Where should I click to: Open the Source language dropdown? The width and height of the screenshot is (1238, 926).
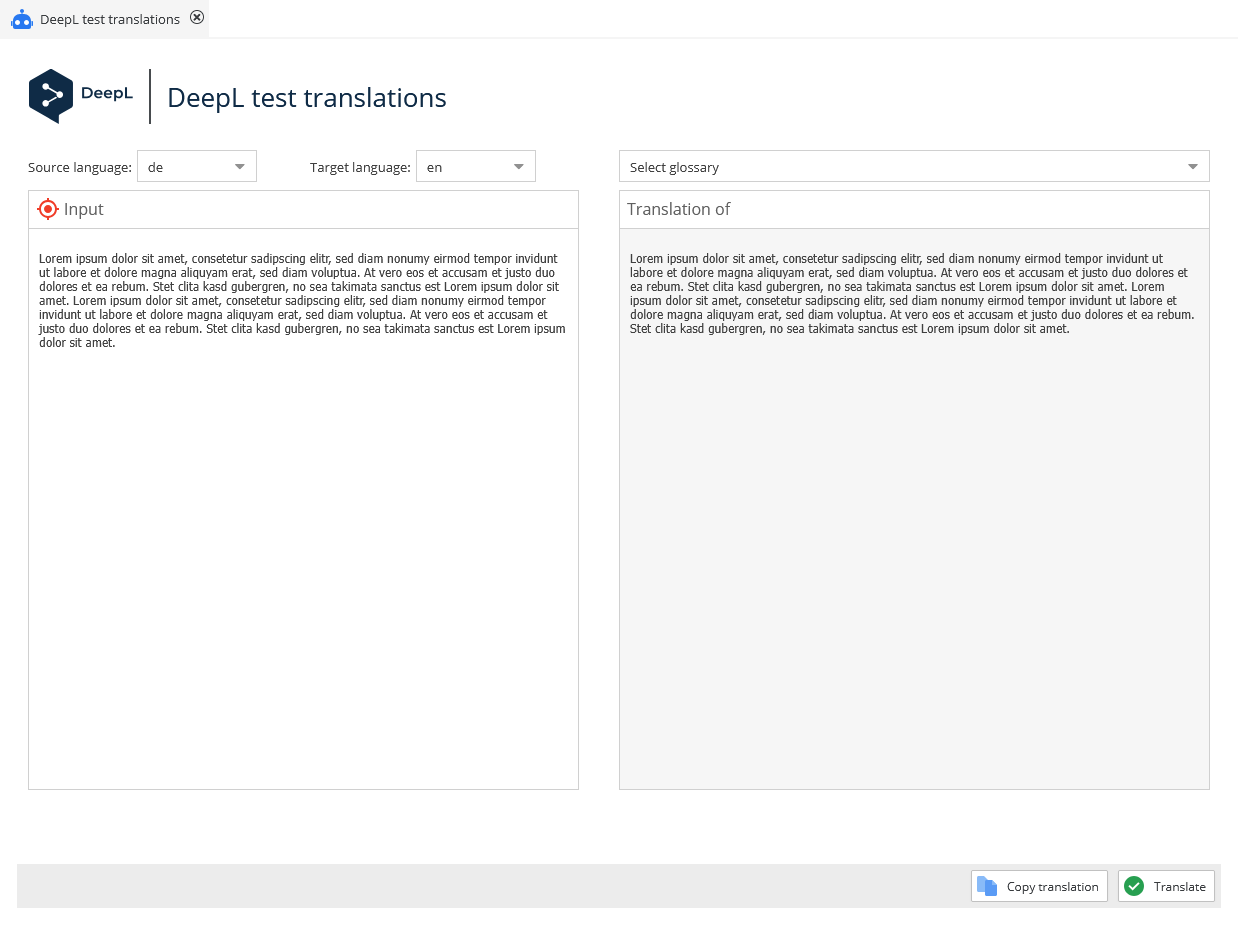(197, 166)
